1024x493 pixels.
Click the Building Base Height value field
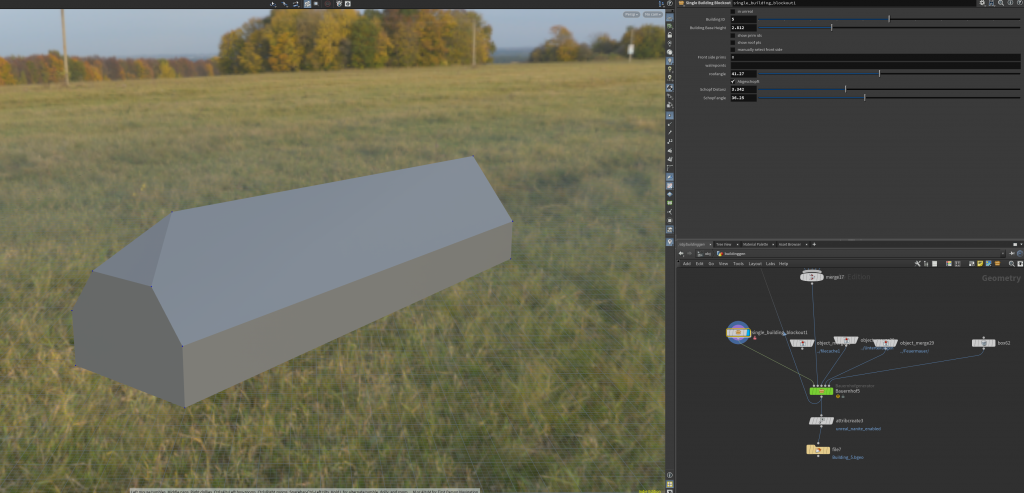click(743, 27)
